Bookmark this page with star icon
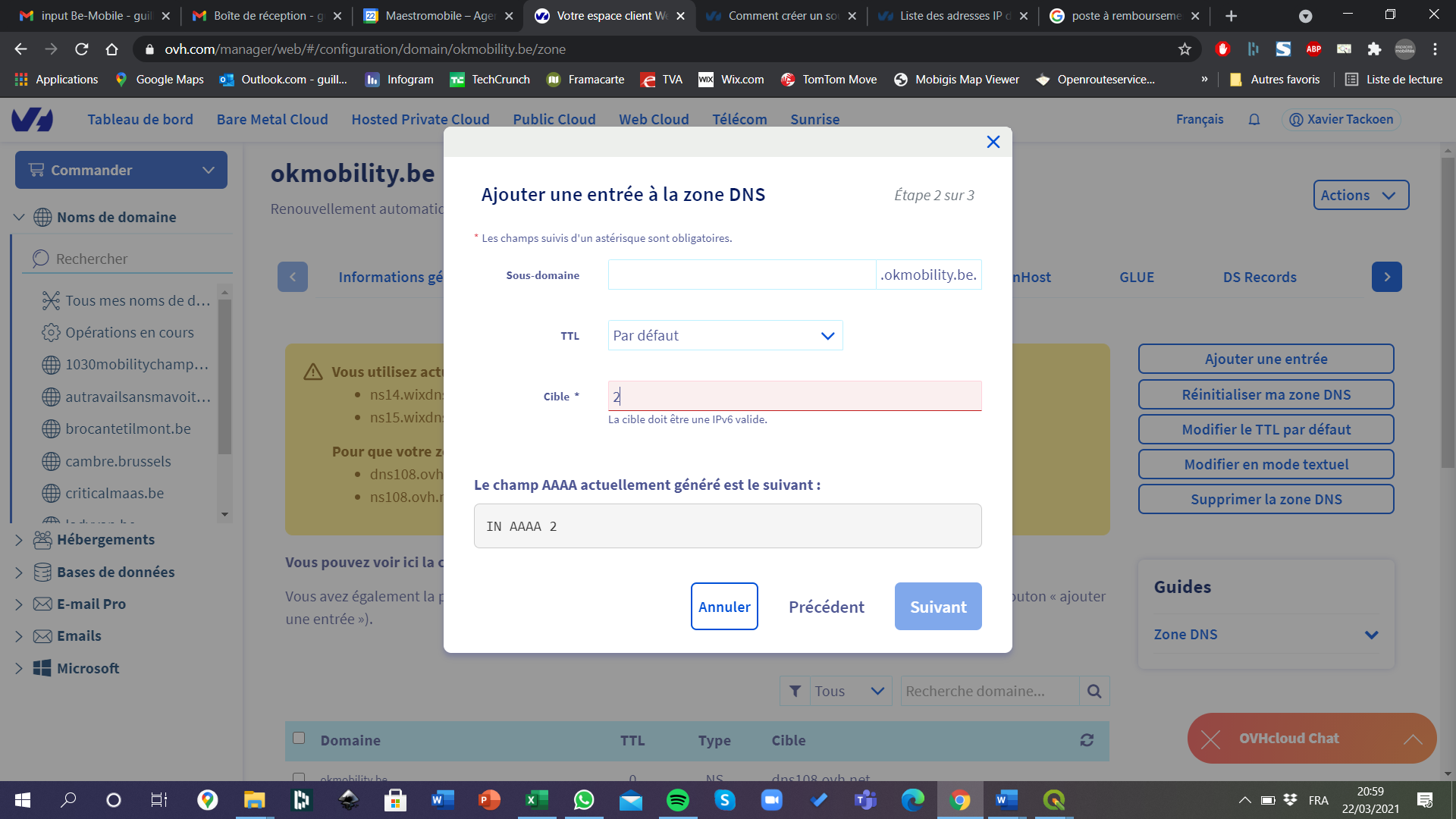 pyautogui.click(x=1185, y=49)
